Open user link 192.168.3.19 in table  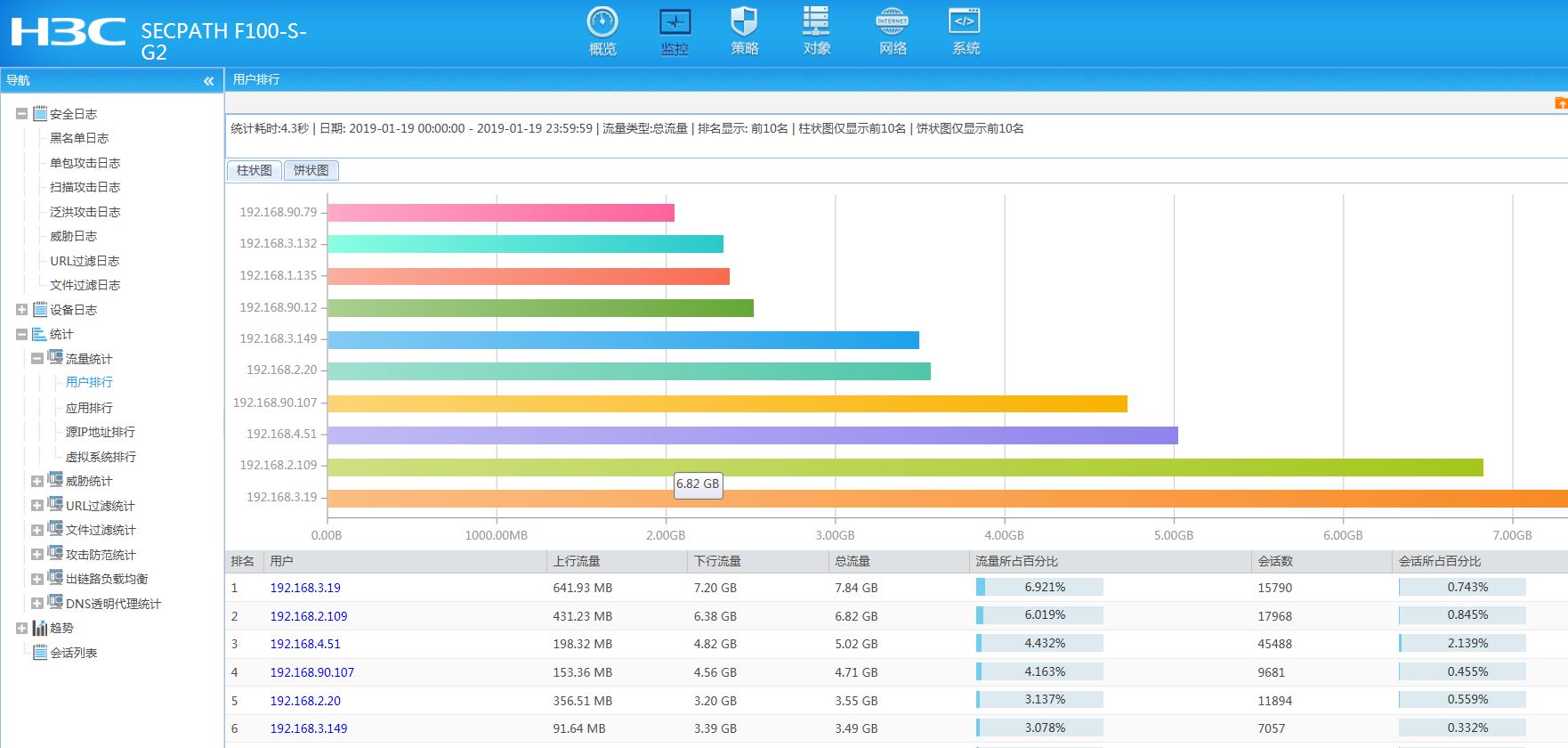coord(305,588)
